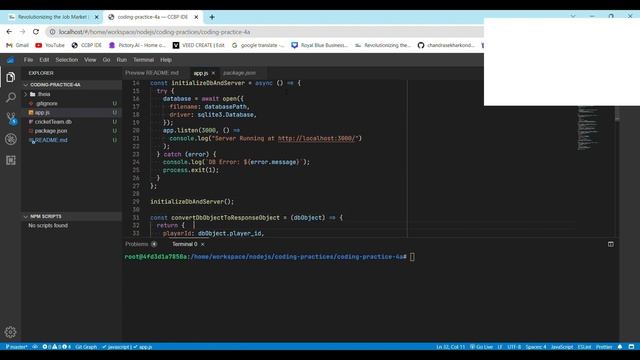Reload the page with the refresh icon
This screenshot has height=360, width=640.
[36, 32]
